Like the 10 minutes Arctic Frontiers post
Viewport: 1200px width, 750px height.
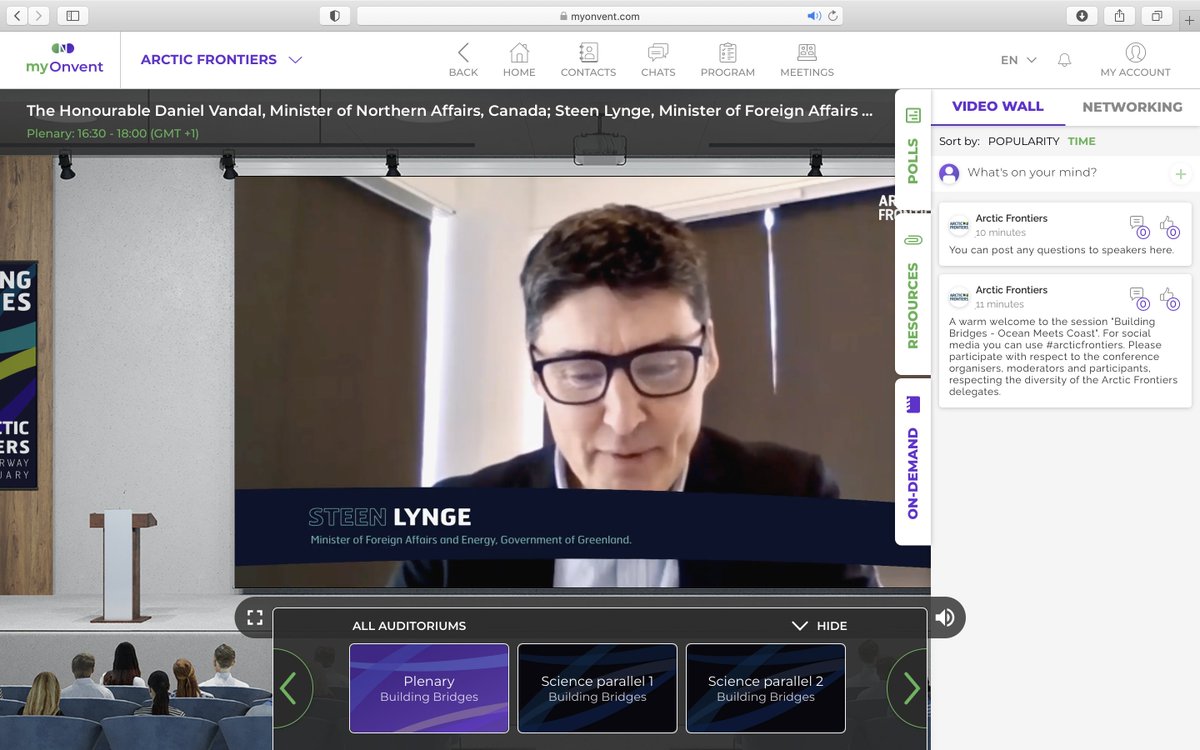tap(1169, 226)
